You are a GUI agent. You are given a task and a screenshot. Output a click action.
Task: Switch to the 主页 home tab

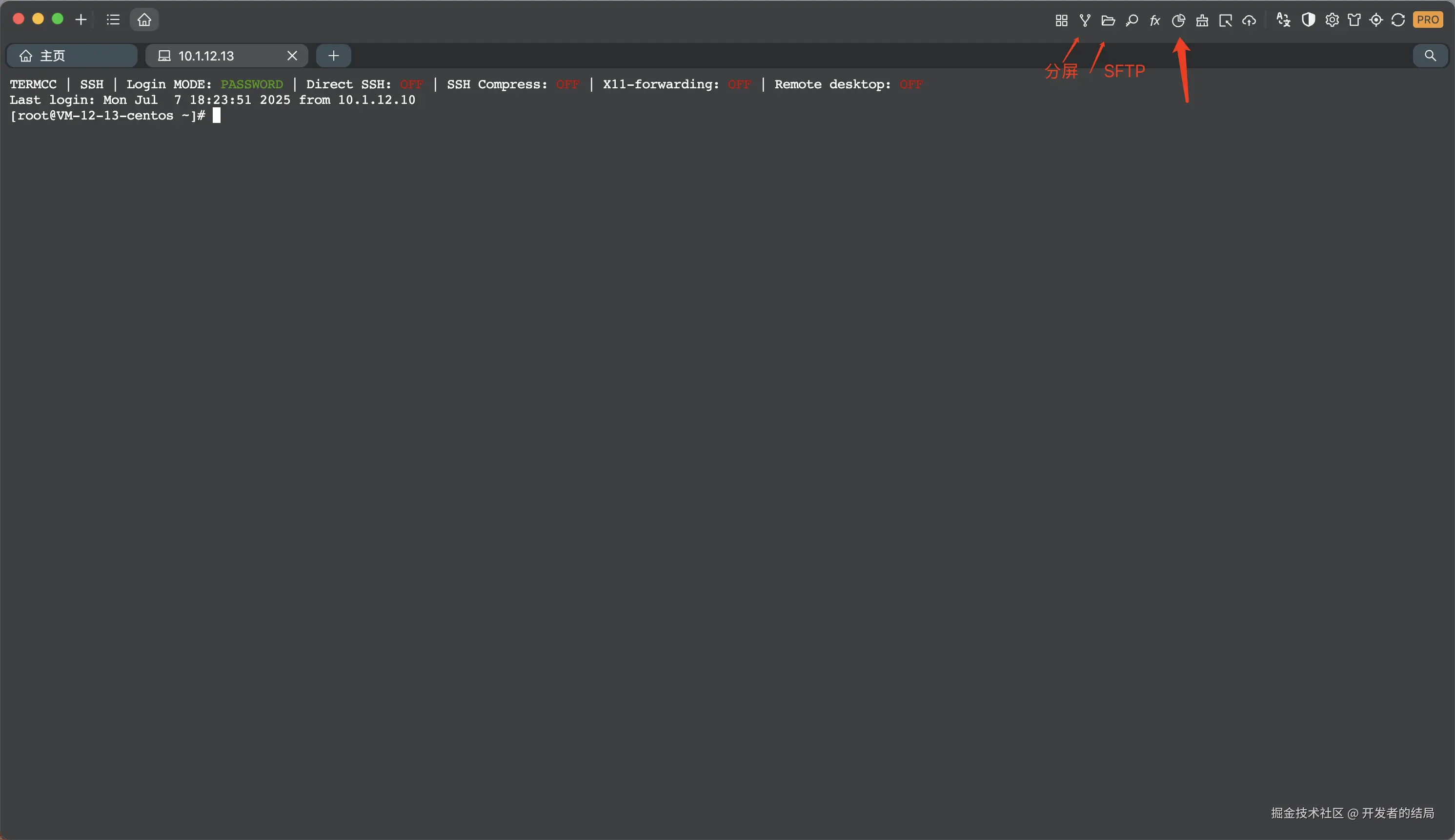[x=72, y=56]
